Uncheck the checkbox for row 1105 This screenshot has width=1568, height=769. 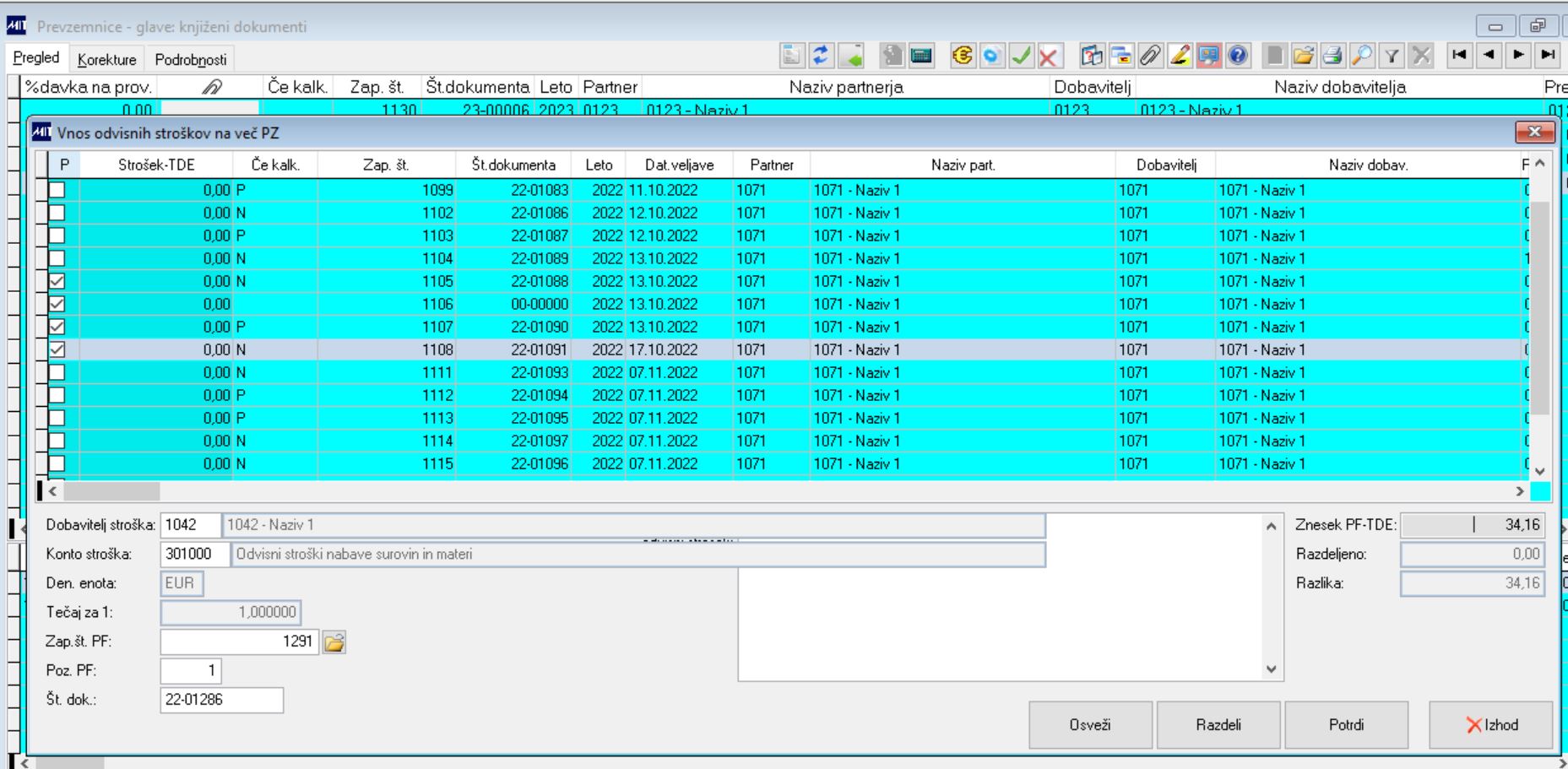pyautogui.click(x=57, y=281)
